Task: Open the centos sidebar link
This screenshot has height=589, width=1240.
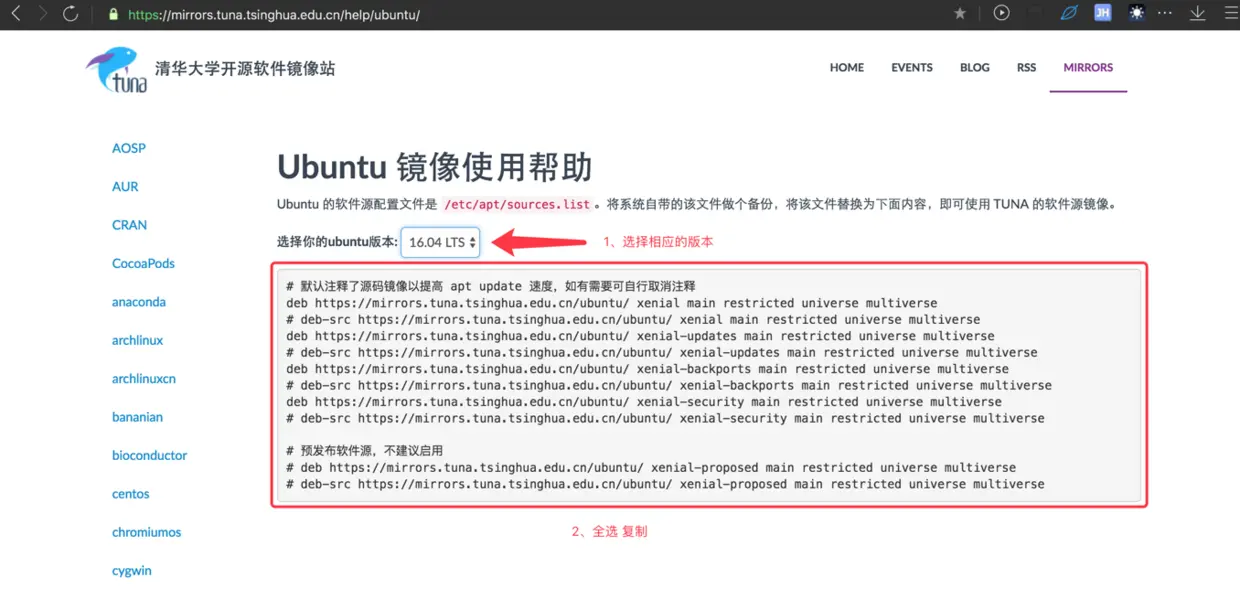Action: click(x=130, y=494)
